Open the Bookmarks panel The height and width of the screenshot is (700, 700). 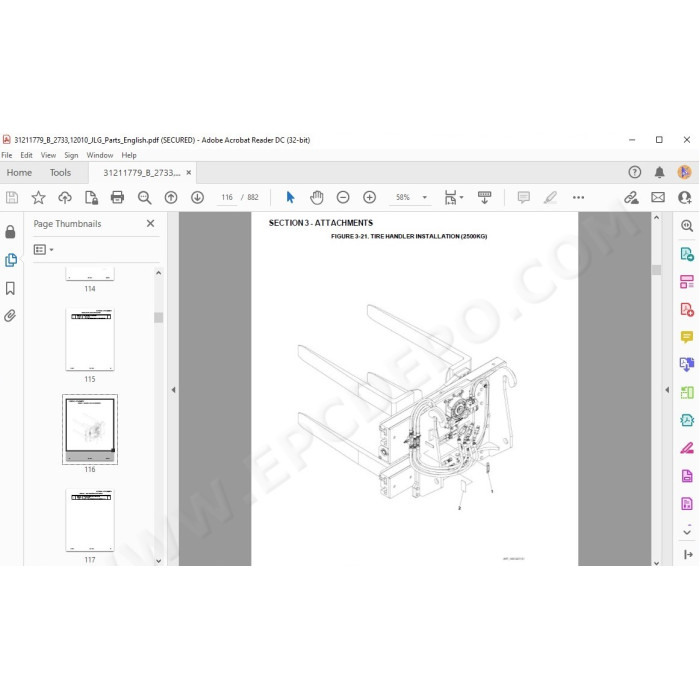(x=10, y=288)
